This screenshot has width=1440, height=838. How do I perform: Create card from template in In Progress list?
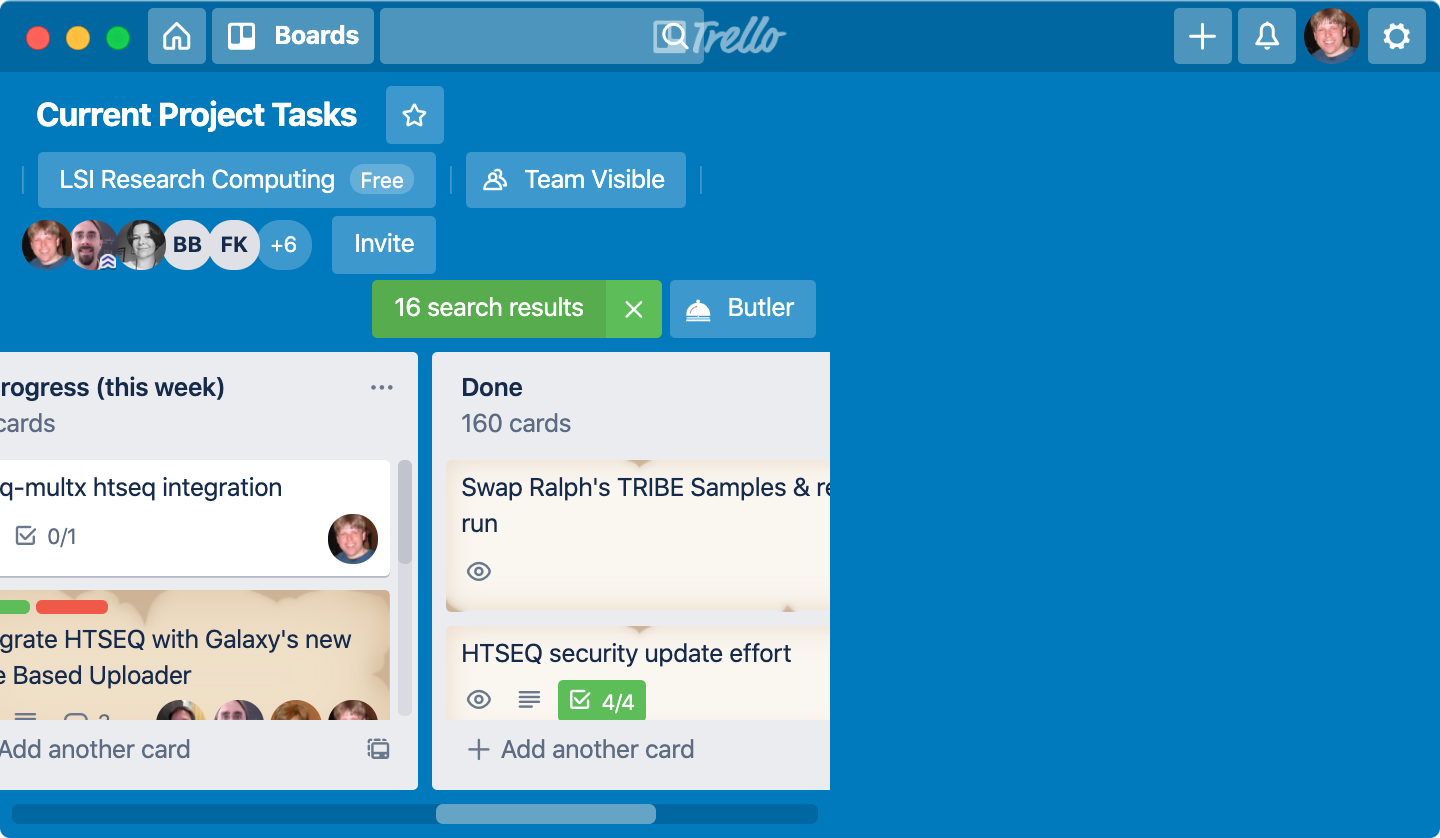click(x=379, y=750)
